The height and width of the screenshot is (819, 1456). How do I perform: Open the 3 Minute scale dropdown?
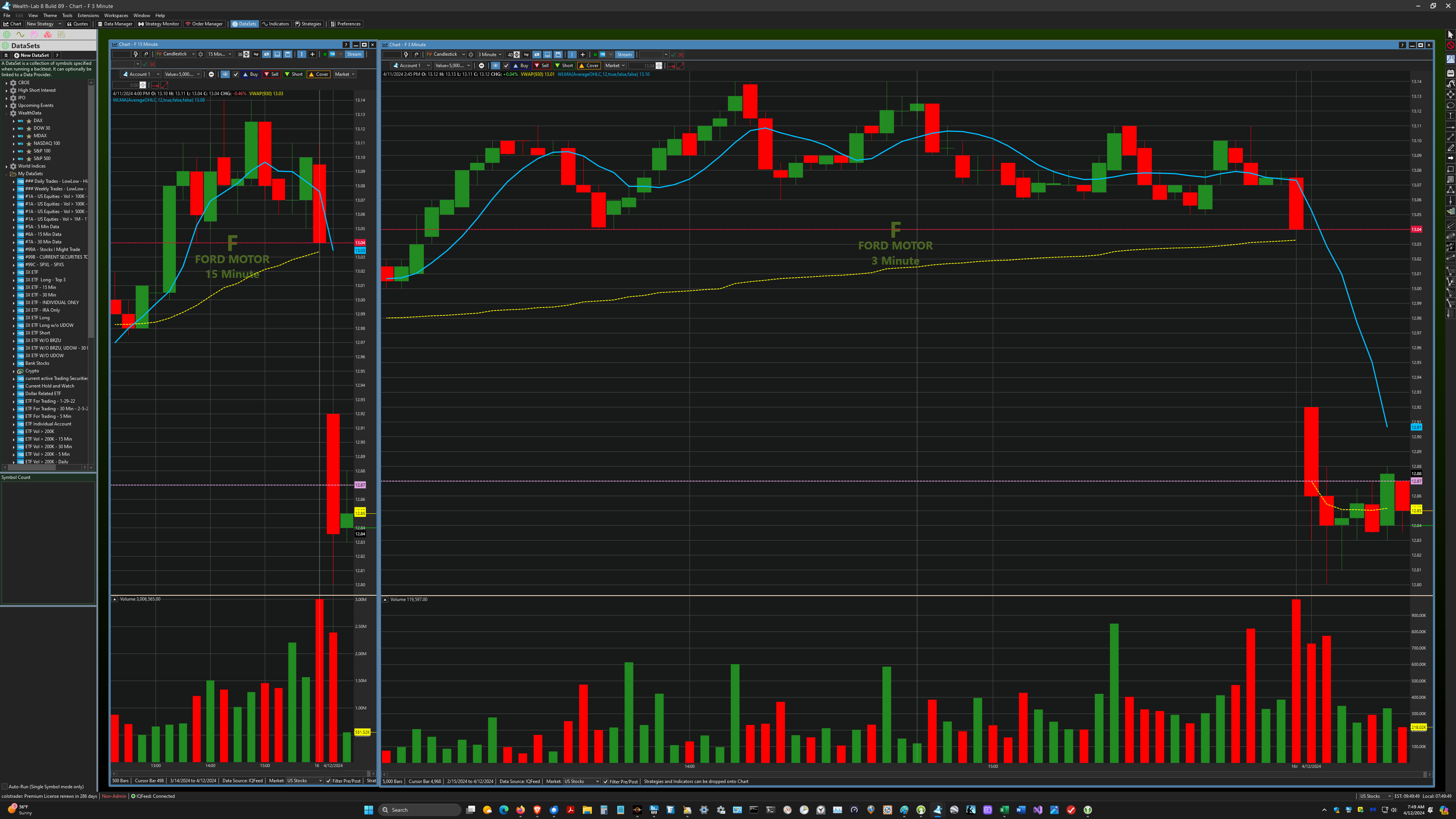(x=491, y=54)
